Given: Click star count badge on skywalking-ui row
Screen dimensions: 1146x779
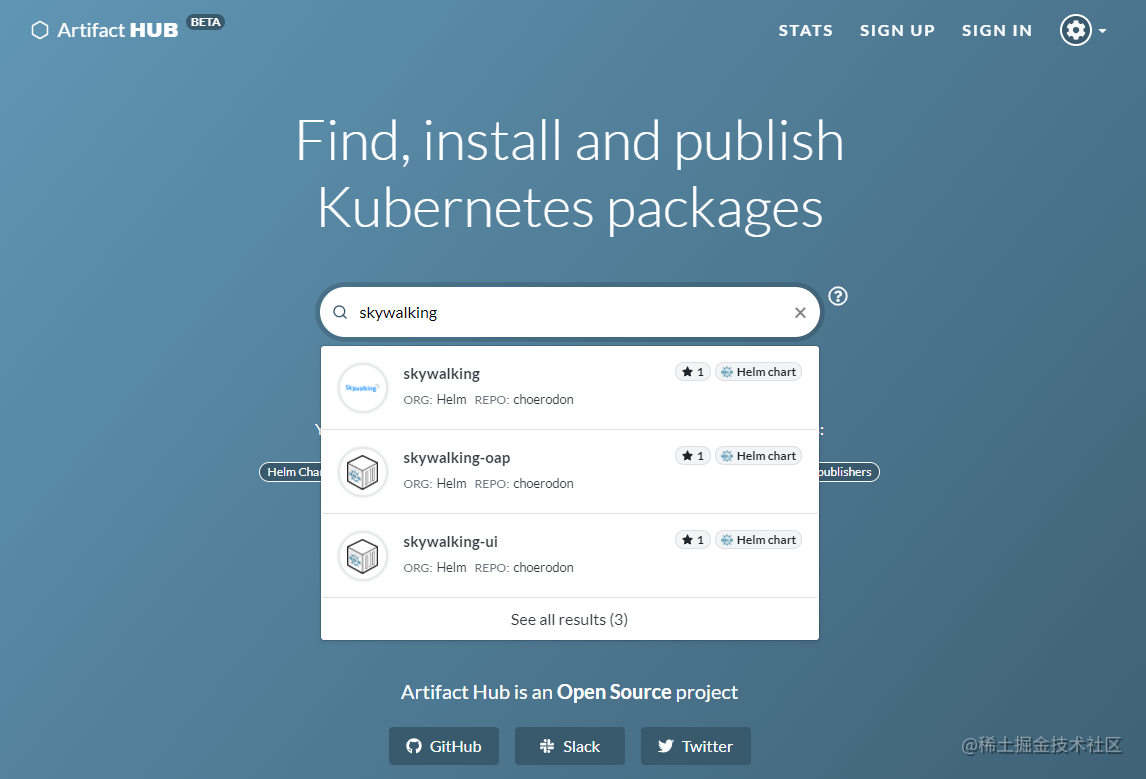Looking at the screenshot, I should tap(692, 540).
